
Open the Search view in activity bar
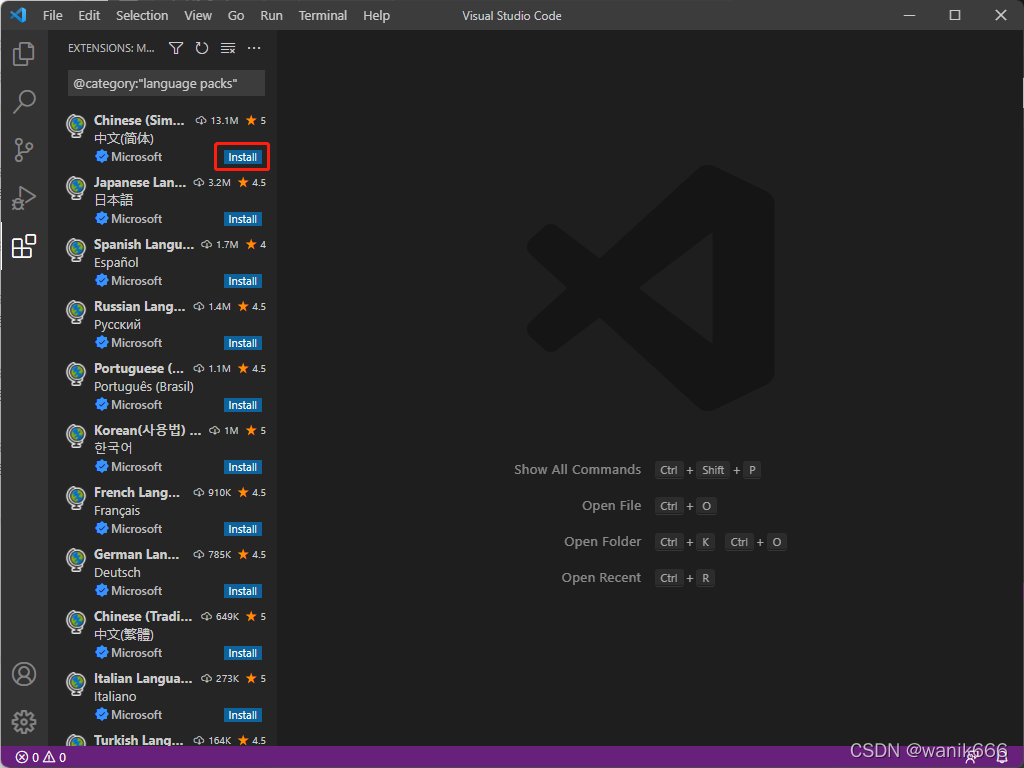(24, 102)
